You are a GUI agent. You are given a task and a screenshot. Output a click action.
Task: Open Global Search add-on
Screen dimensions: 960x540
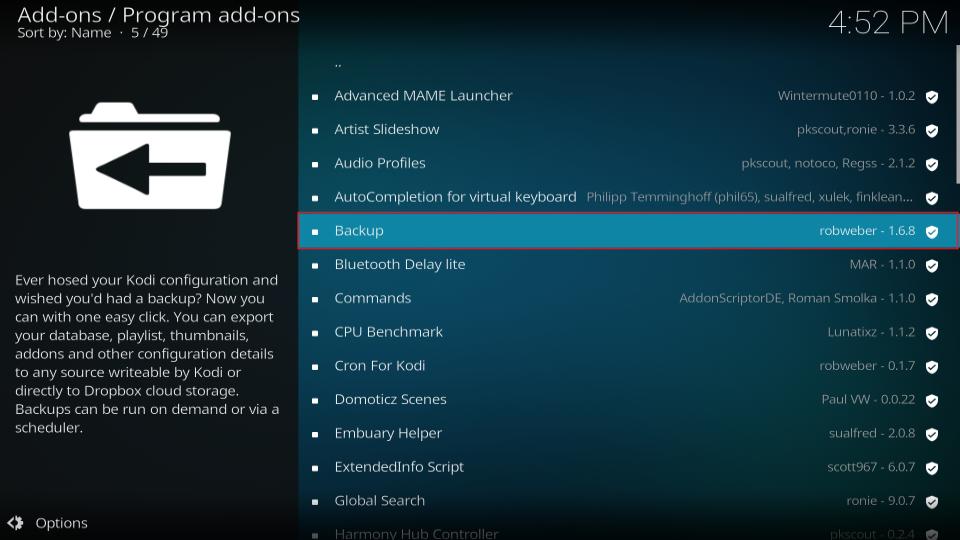[x=629, y=500]
